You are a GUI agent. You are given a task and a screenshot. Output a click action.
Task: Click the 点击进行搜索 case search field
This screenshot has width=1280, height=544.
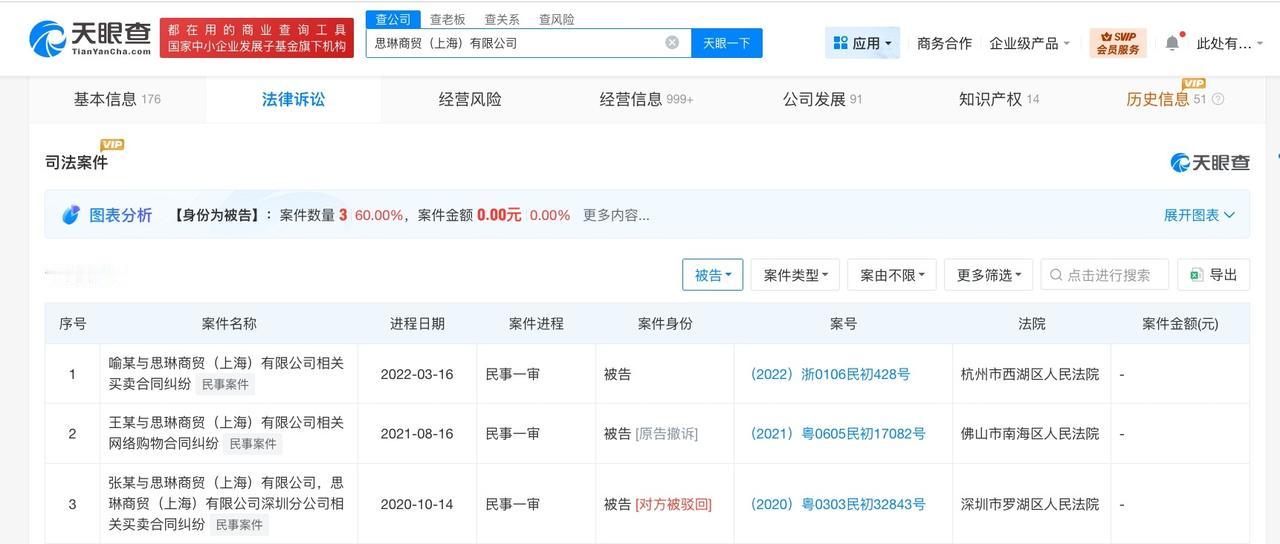pos(1105,275)
